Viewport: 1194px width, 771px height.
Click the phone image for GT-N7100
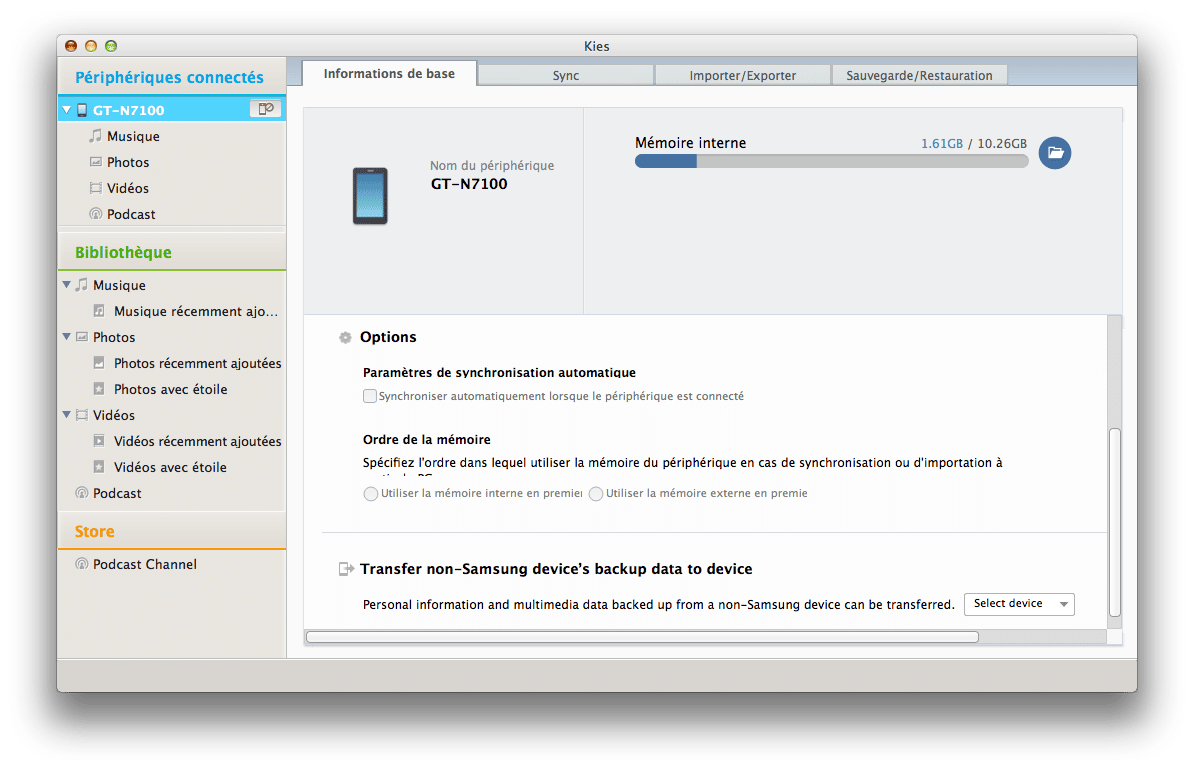coord(369,196)
